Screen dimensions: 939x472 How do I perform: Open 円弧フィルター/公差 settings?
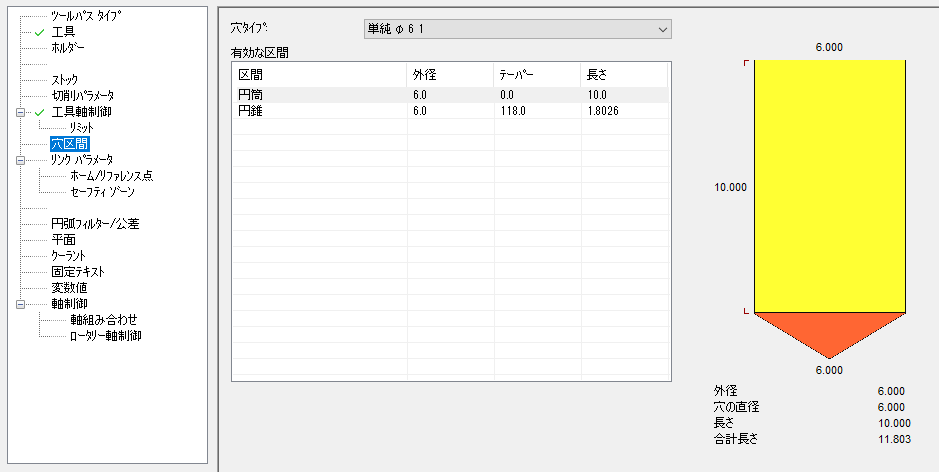coord(95,224)
